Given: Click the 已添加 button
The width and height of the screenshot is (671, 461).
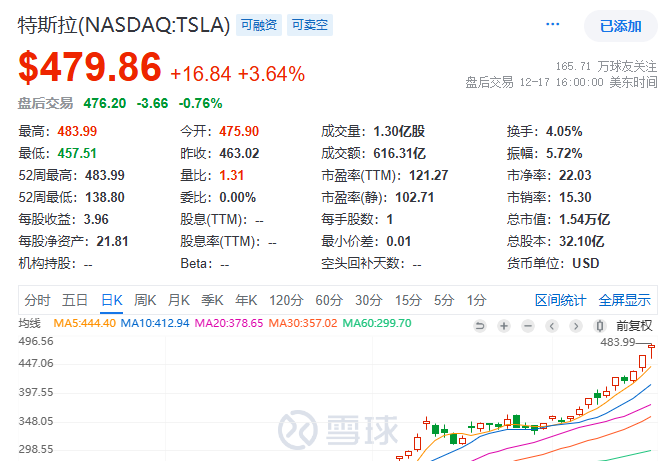Looking at the screenshot, I should coord(621,26).
